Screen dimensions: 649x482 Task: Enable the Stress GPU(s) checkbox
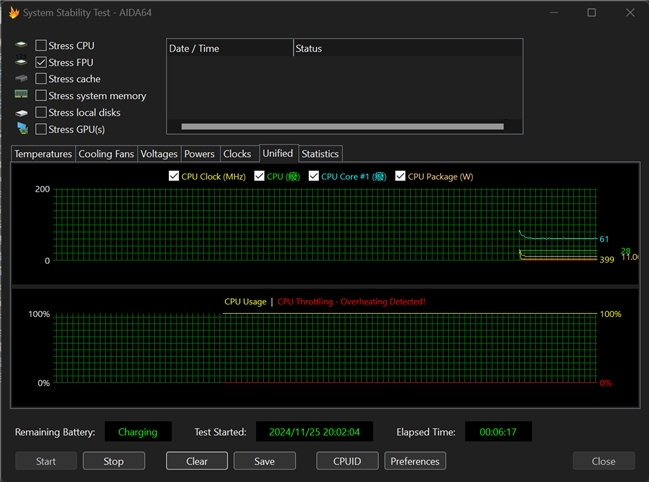(41, 129)
